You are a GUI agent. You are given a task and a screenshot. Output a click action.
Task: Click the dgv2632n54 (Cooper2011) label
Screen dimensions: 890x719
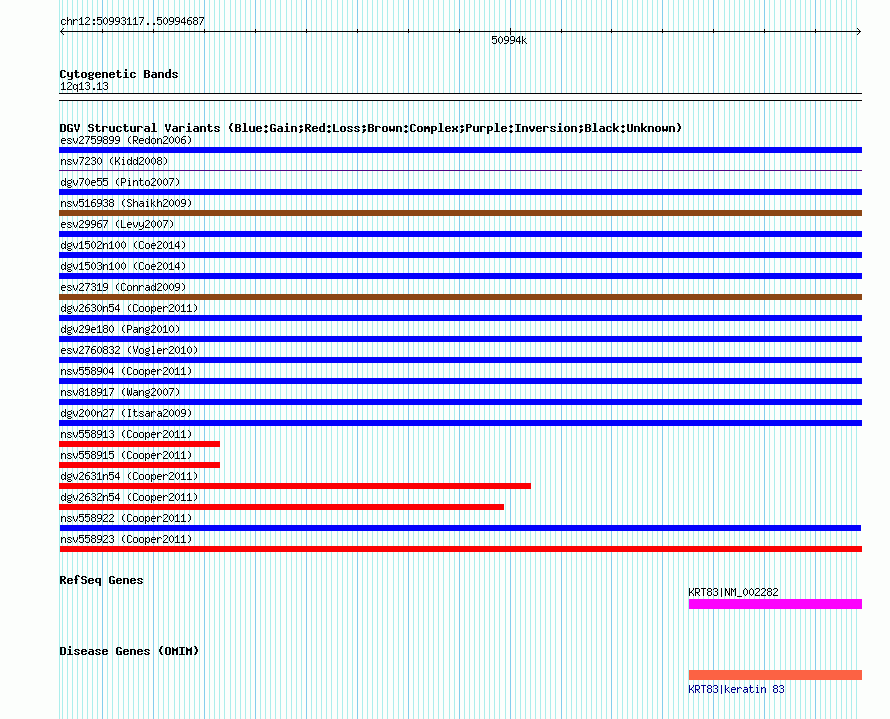coord(129,497)
